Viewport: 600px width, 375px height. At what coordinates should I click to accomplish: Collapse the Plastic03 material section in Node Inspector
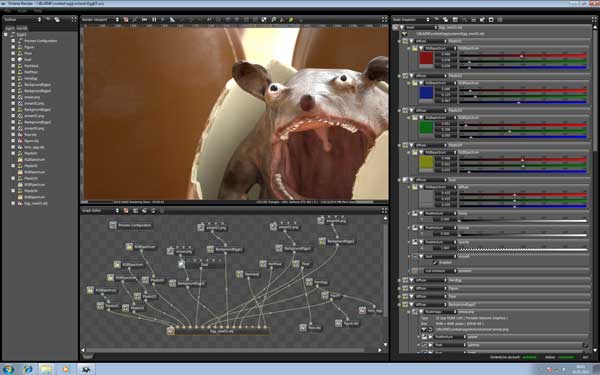click(x=411, y=111)
